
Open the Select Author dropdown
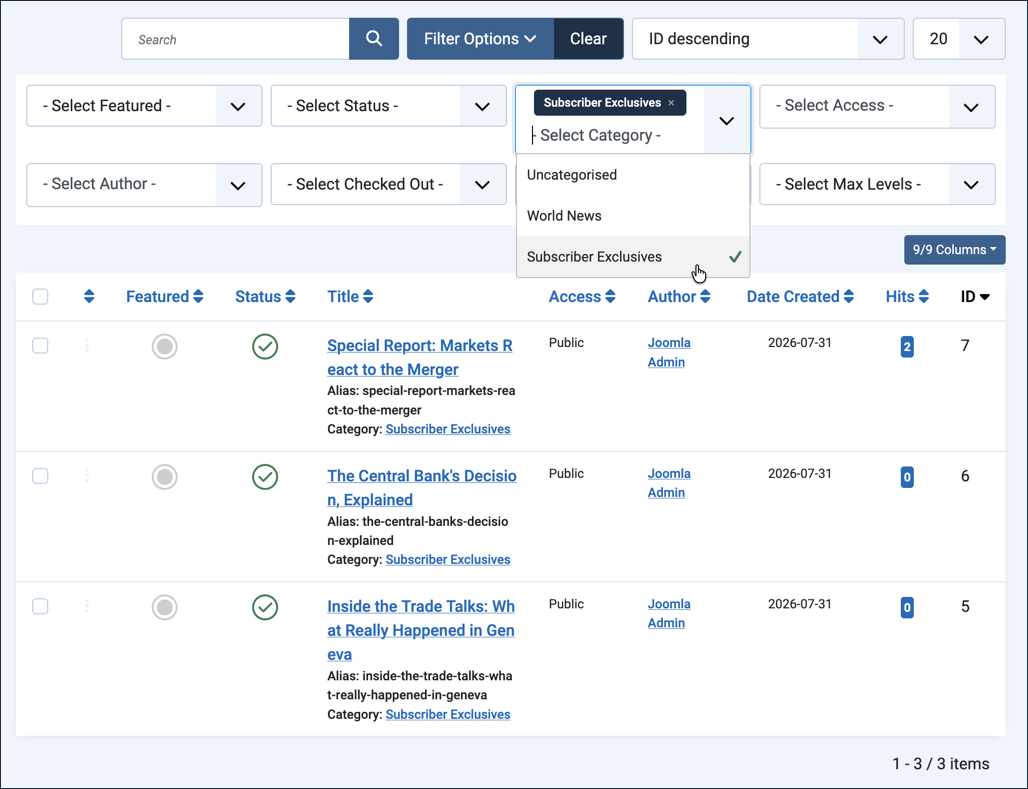(144, 185)
